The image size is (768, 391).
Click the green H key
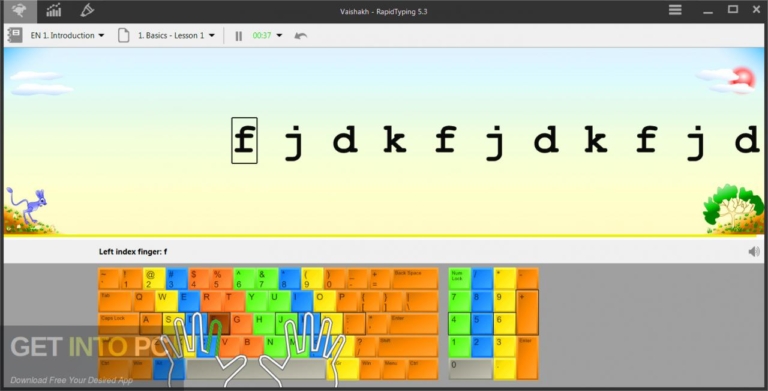[x=264, y=324]
